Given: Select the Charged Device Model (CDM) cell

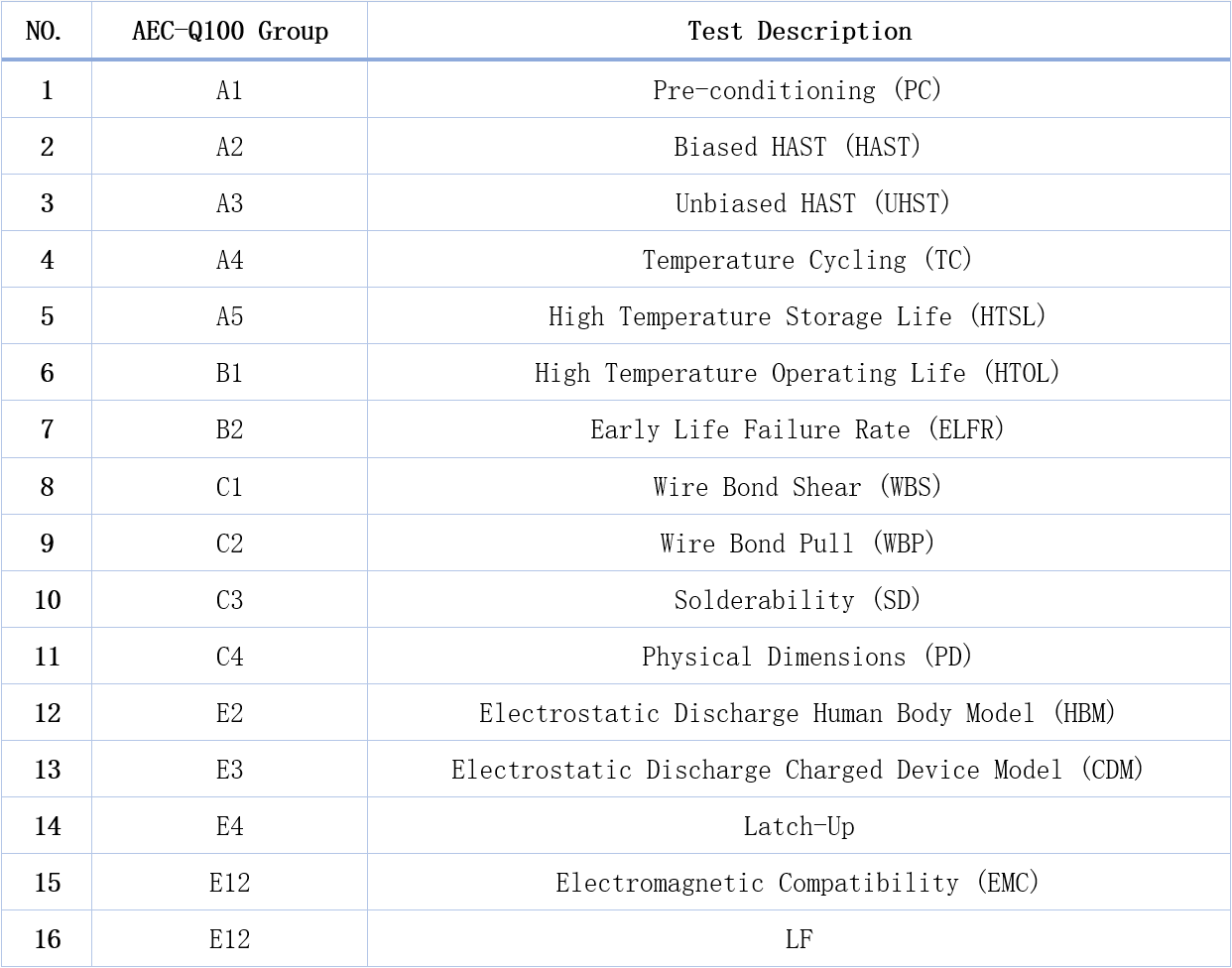Looking at the screenshot, I should coord(798,770).
